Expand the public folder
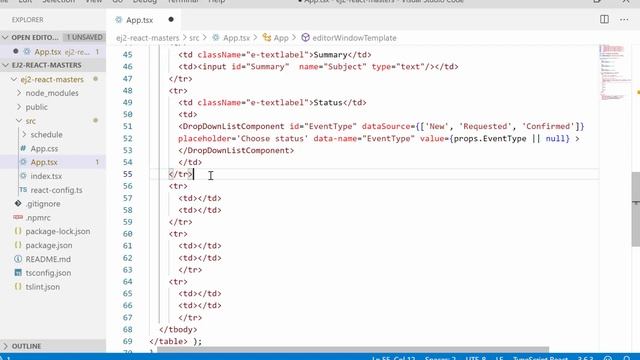Screen dimensions: 640x360 point(36,107)
